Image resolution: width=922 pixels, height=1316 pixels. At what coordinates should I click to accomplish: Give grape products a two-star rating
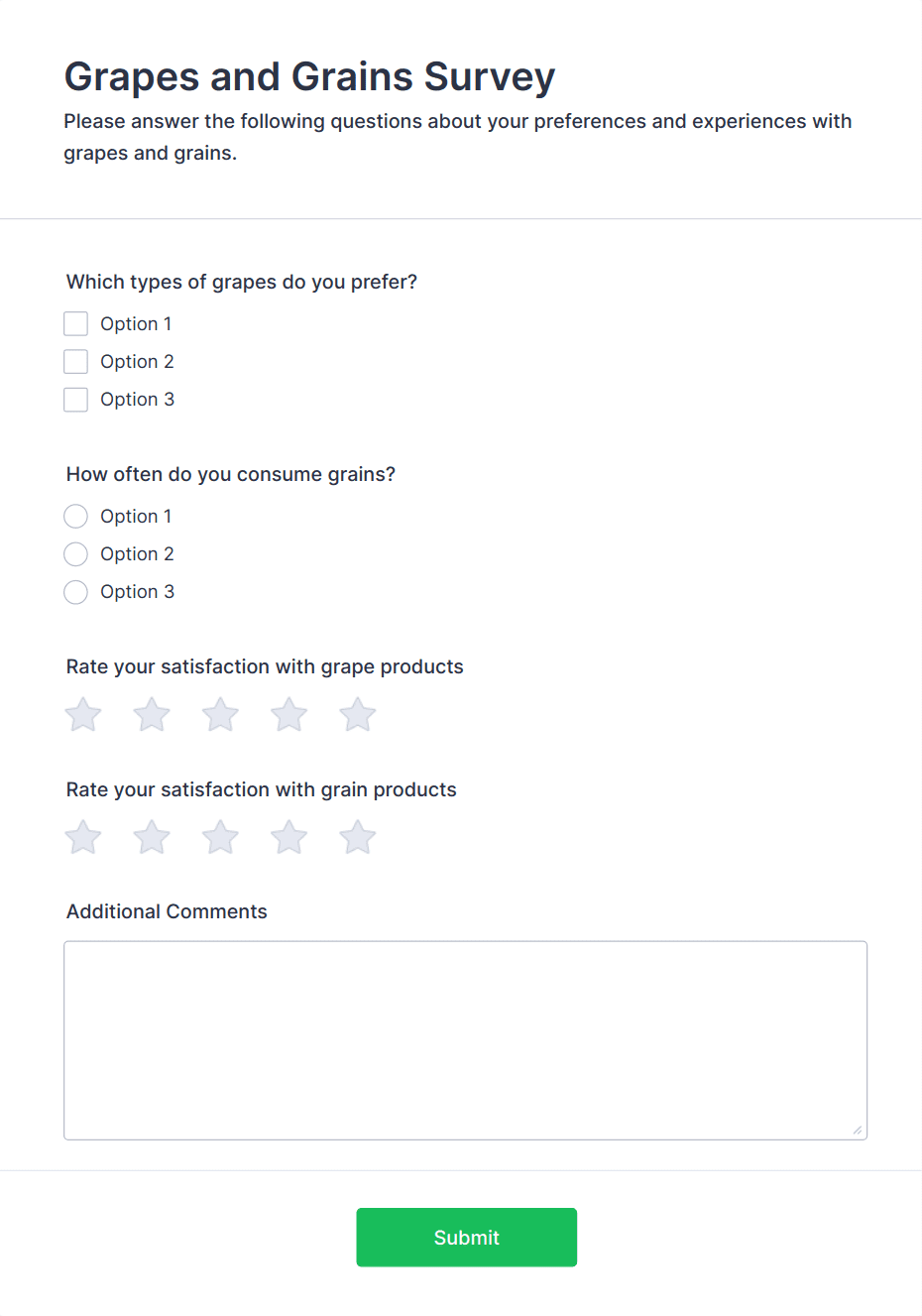pyautogui.click(x=152, y=715)
